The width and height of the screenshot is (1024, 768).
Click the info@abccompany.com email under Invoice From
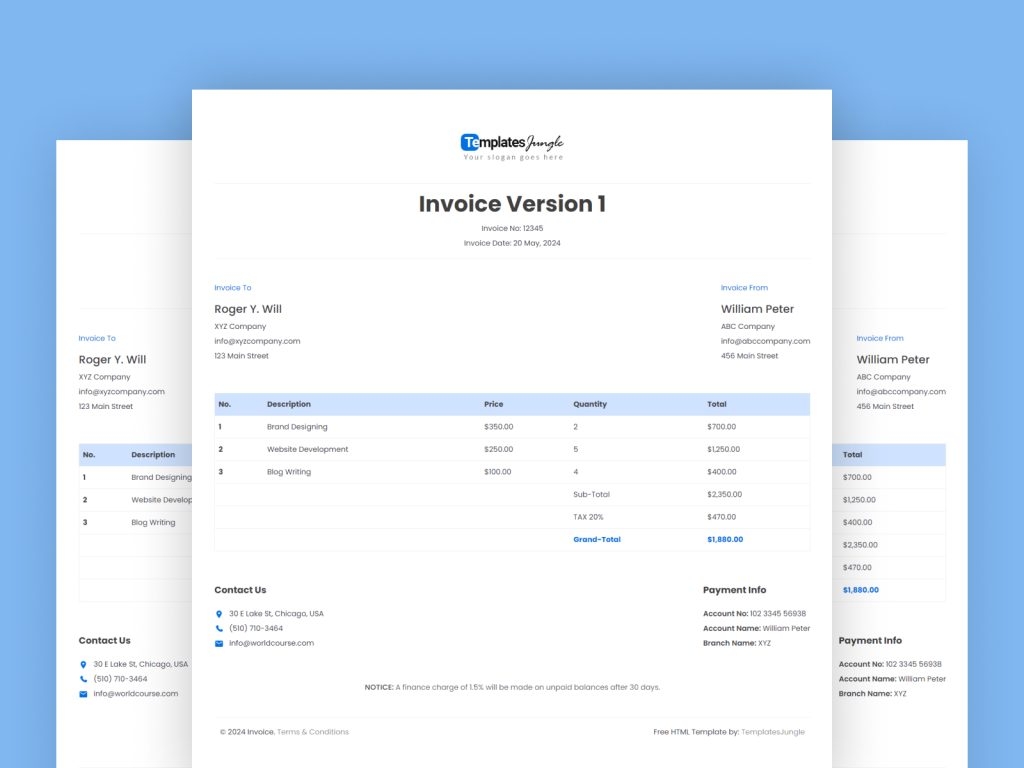tap(766, 340)
